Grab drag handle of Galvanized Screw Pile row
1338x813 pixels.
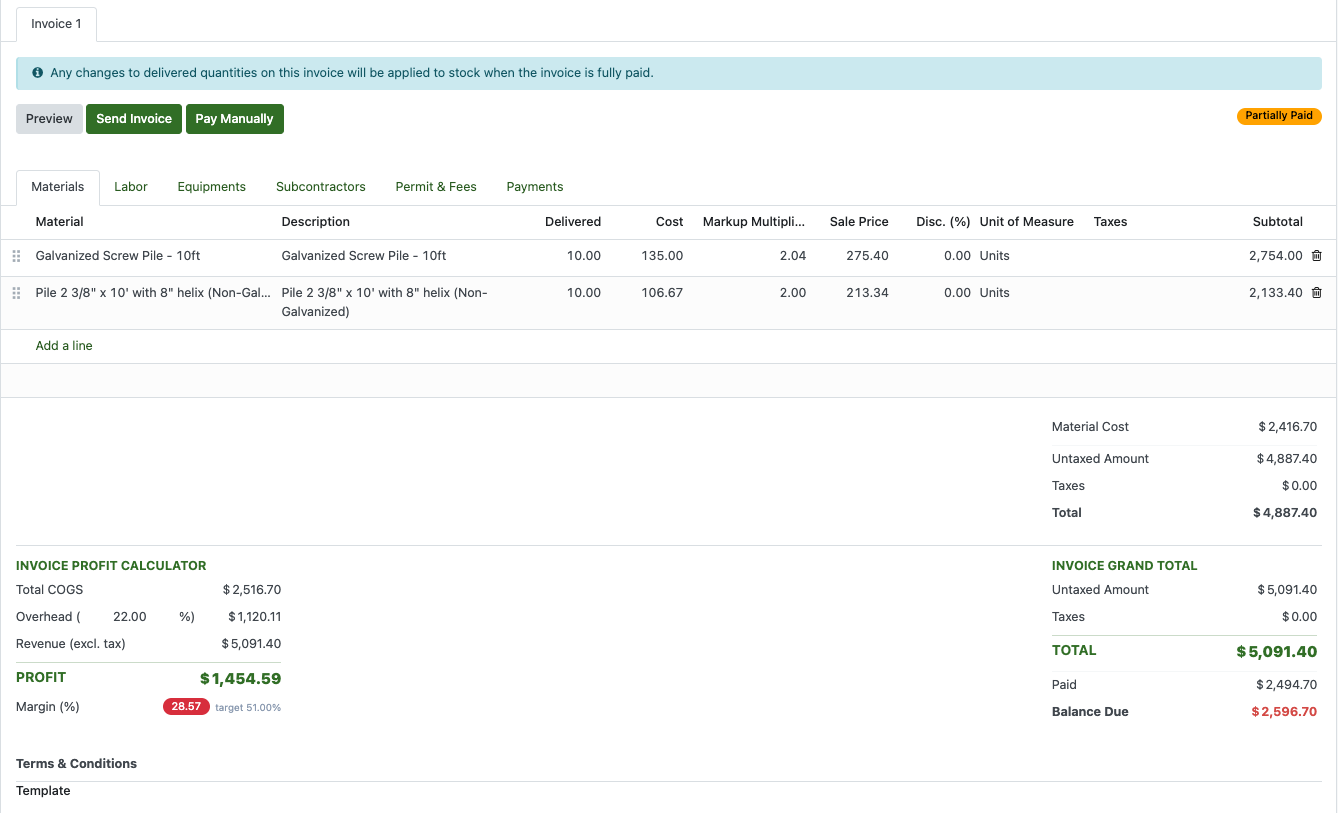(16, 256)
